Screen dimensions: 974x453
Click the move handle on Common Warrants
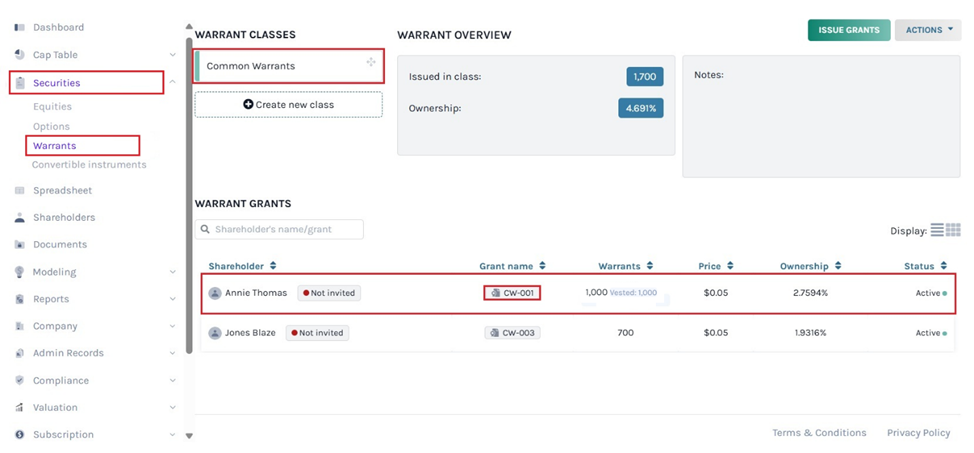coord(371,63)
